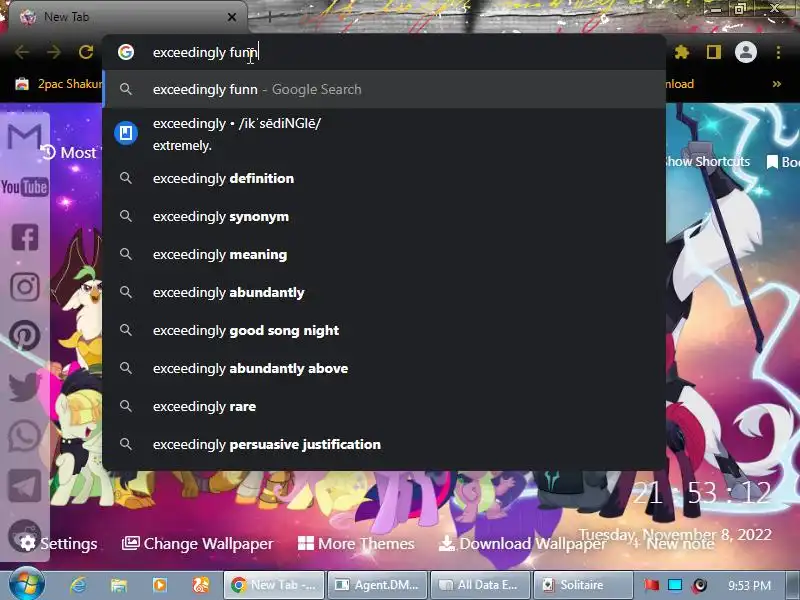The height and width of the screenshot is (600, 800).
Task: Open Instagram sidebar icon
Action: (24, 287)
